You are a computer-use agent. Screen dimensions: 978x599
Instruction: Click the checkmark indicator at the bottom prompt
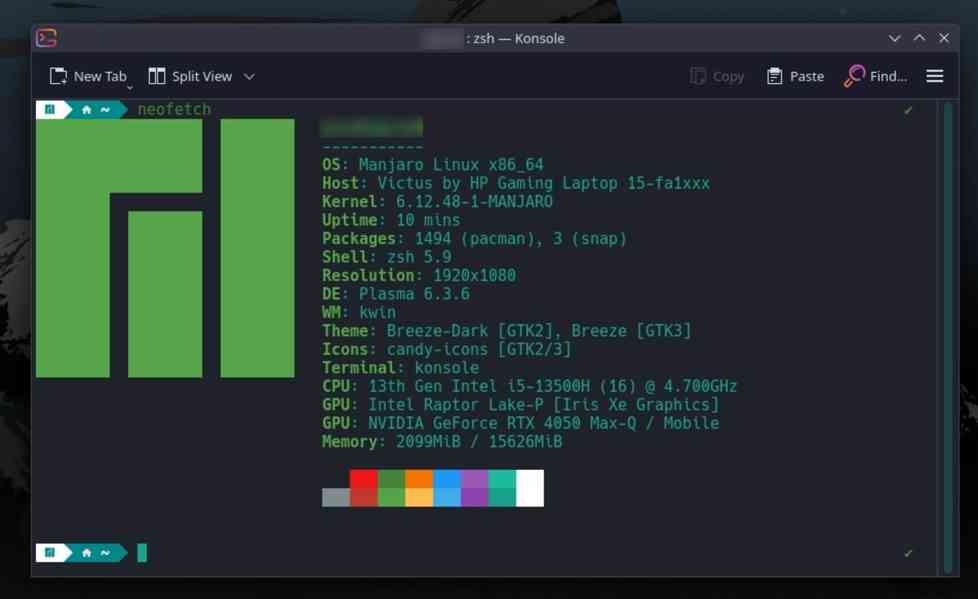click(908, 552)
